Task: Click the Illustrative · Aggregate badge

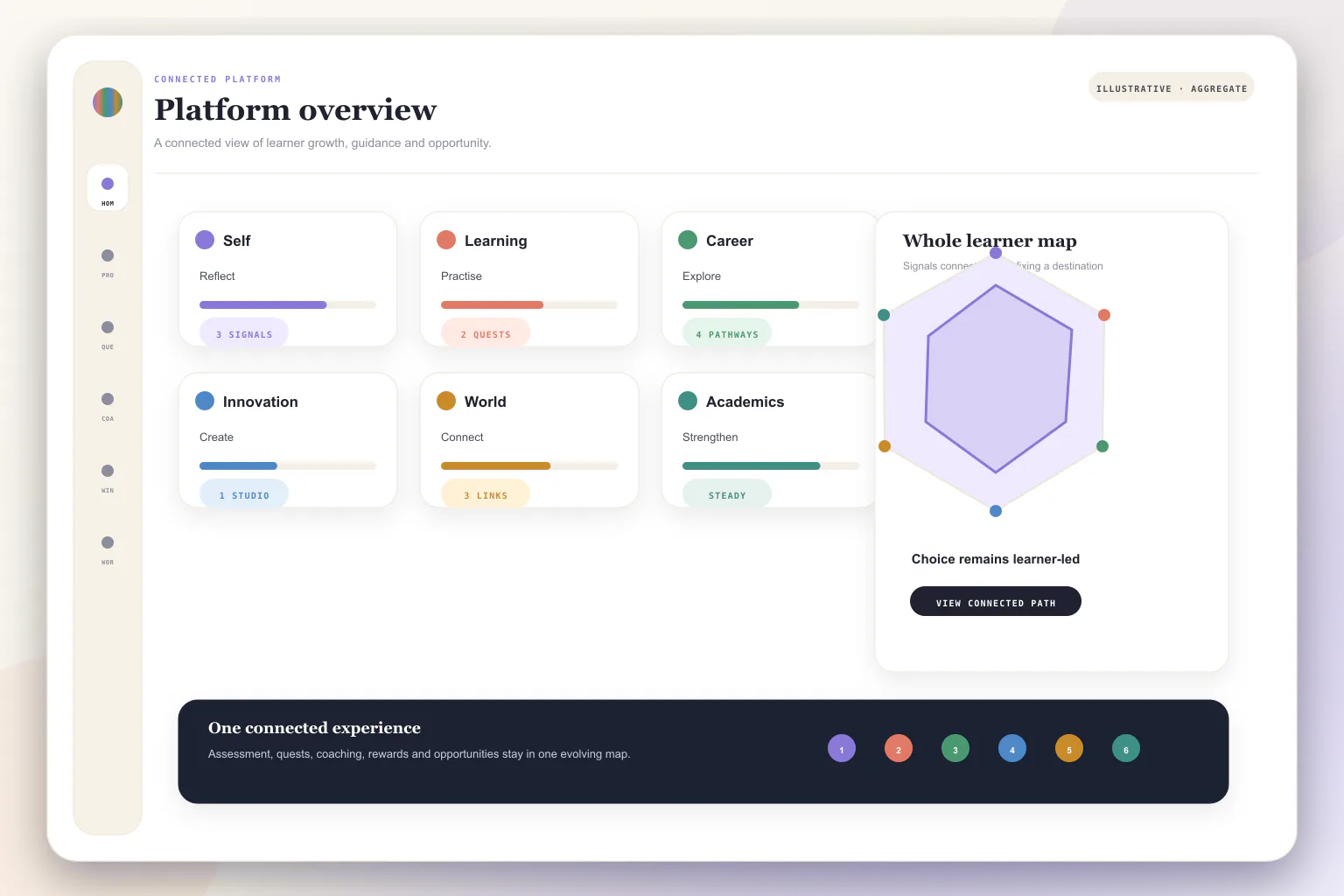Action: click(x=1172, y=87)
